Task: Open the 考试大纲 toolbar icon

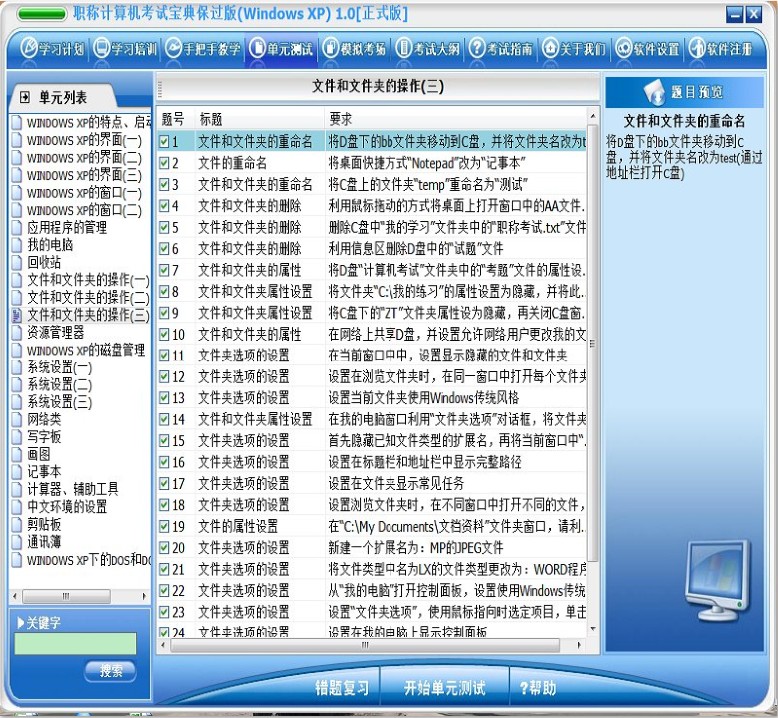Action: (x=403, y=49)
